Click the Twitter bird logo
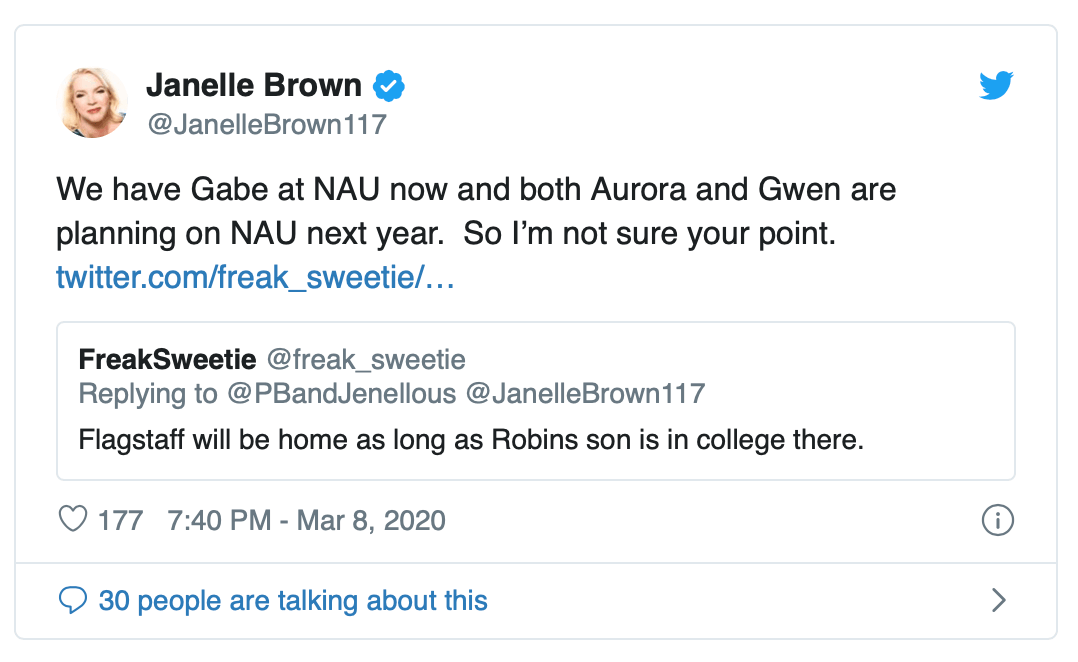Viewport: 1078px width, 662px height. (x=996, y=87)
